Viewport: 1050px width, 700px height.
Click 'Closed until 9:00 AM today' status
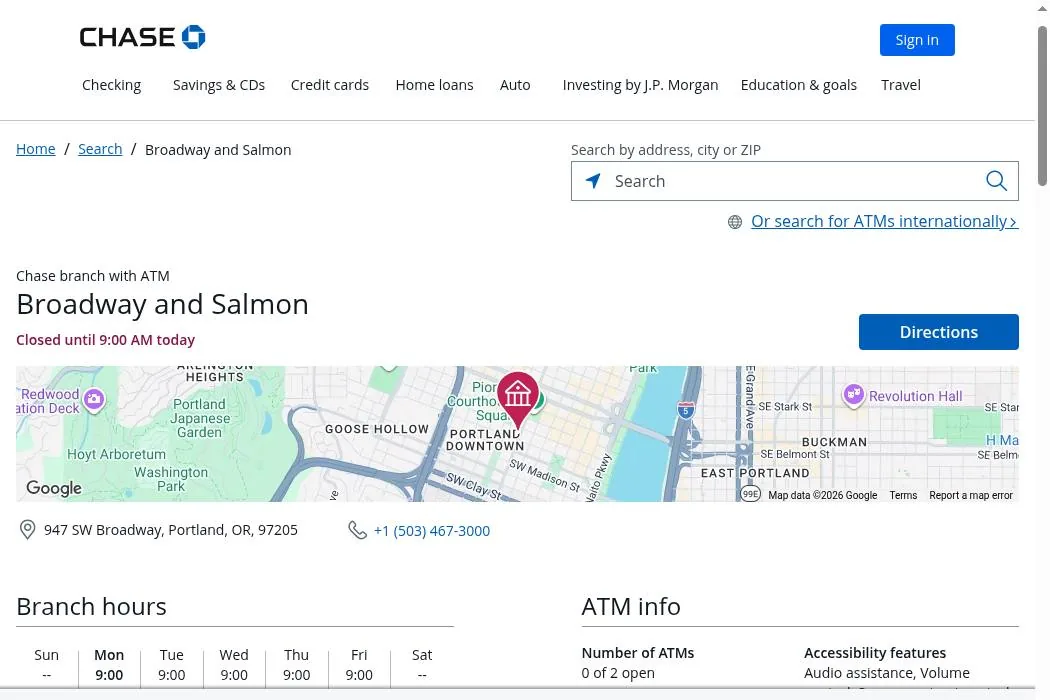tap(105, 340)
